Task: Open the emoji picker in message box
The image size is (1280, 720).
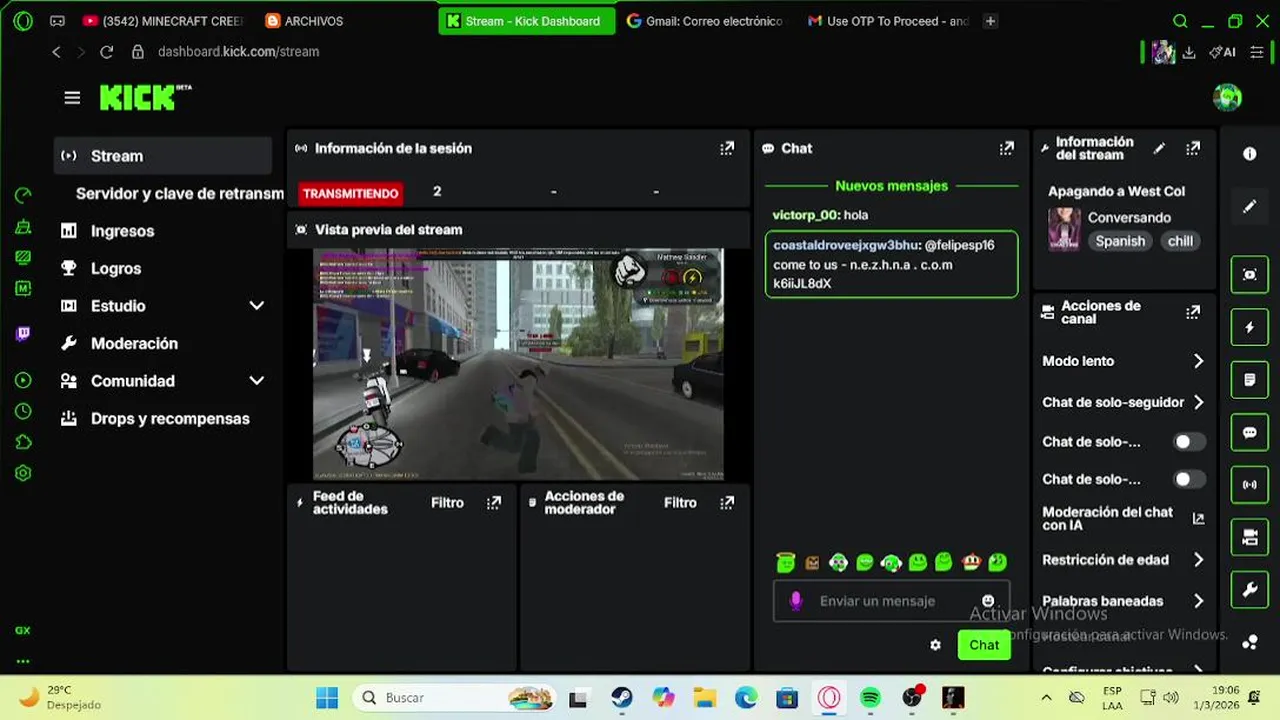Action: 988,601
